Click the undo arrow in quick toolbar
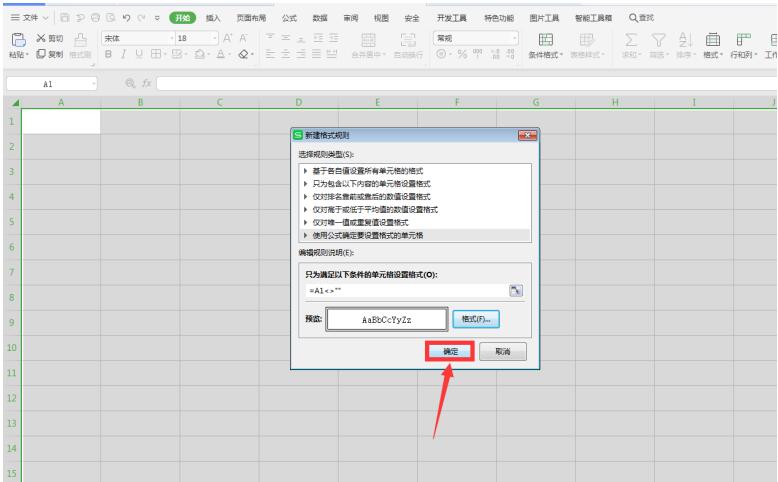778x482 pixels. (x=127, y=18)
